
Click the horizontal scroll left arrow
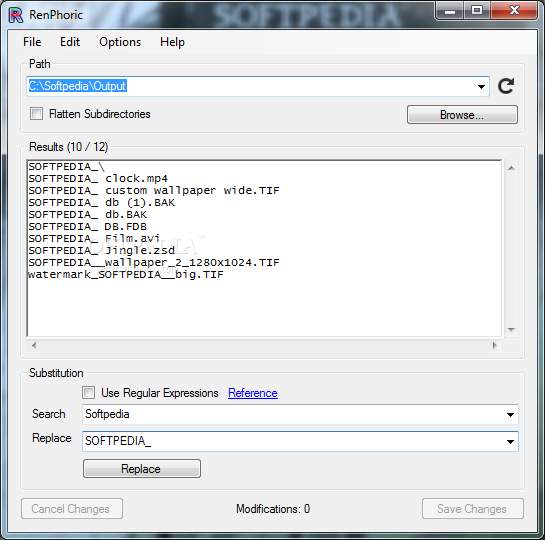pos(34,345)
